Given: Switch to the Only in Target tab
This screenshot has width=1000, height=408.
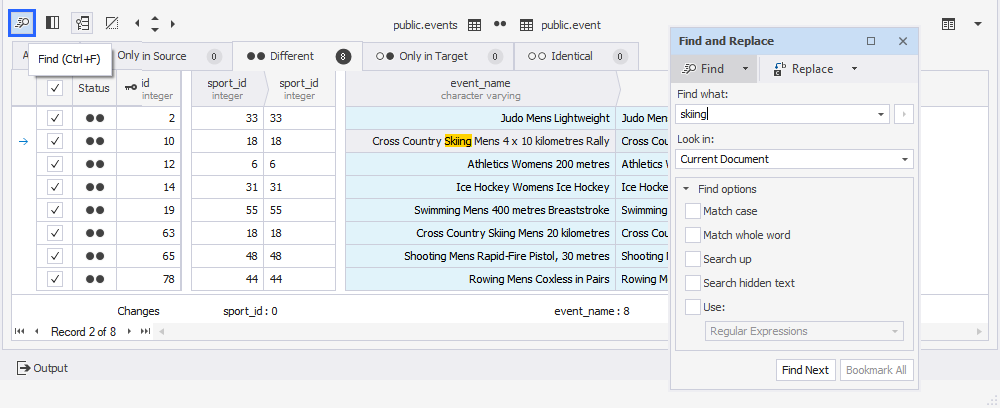Looking at the screenshot, I should [438, 57].
